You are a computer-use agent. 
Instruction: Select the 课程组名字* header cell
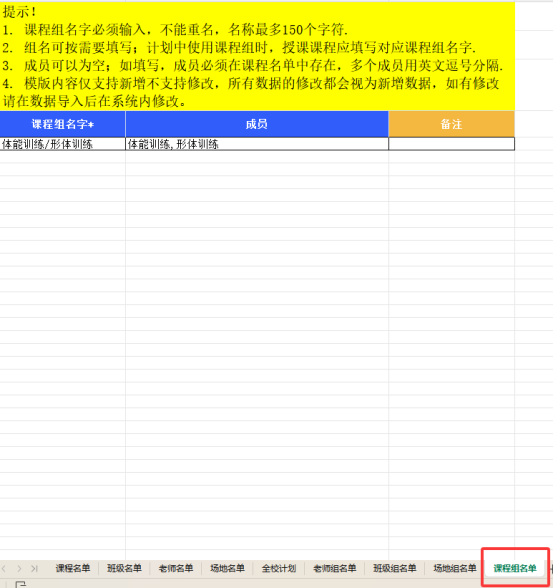[63, 124]
